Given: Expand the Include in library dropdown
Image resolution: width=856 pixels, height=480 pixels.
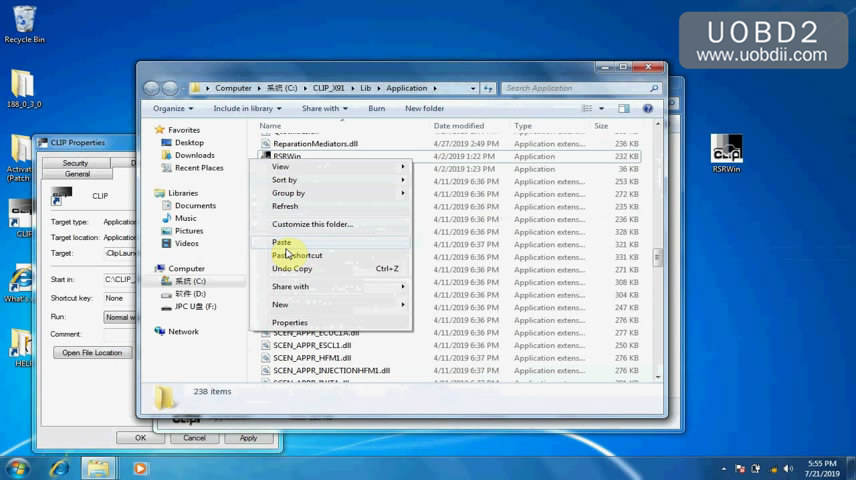Looking at the screenshot, I should coord(245,108).
